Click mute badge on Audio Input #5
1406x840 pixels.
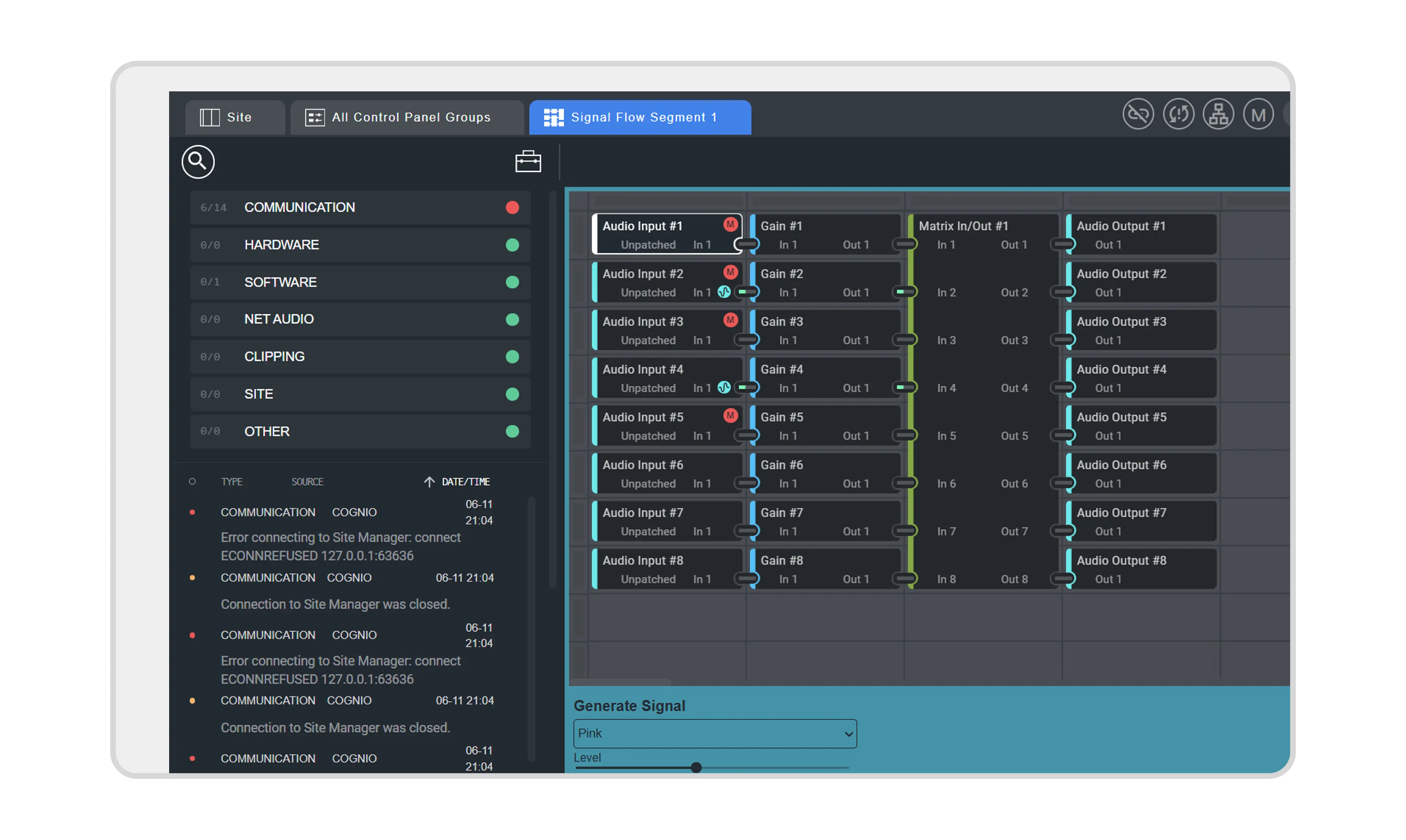point(730,416)
